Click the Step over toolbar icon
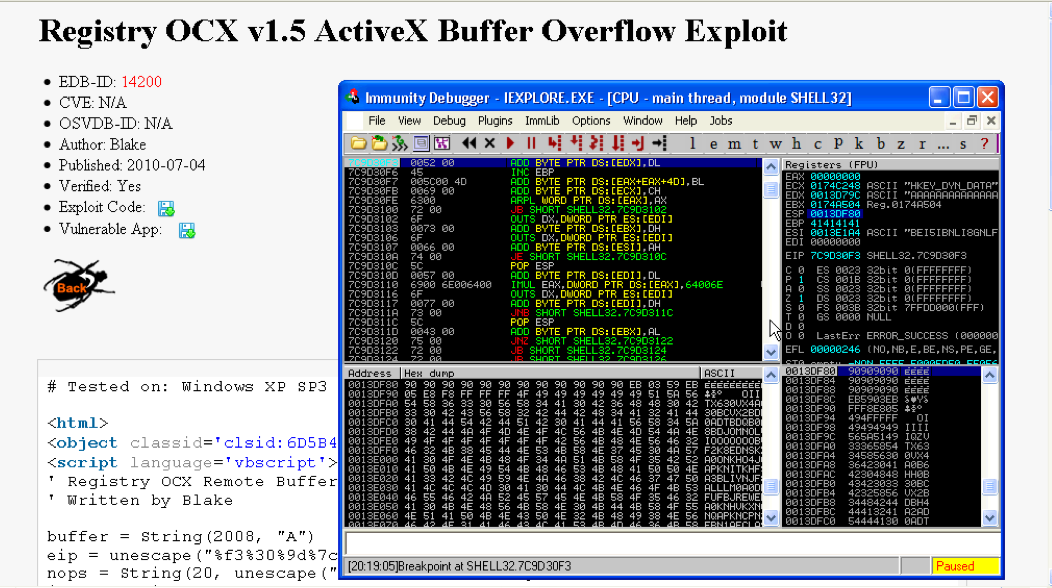Image resolution: width=1052 pixels, height=588 pixels. [576, 143]
